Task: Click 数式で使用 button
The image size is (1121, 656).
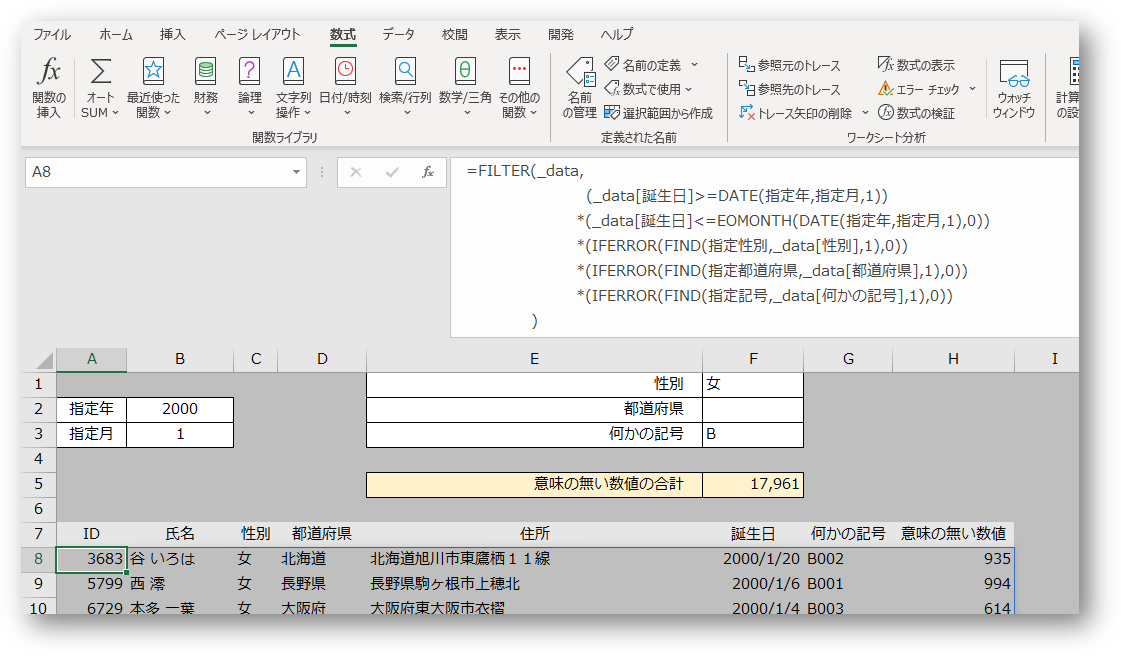Action: coord(643,89)
